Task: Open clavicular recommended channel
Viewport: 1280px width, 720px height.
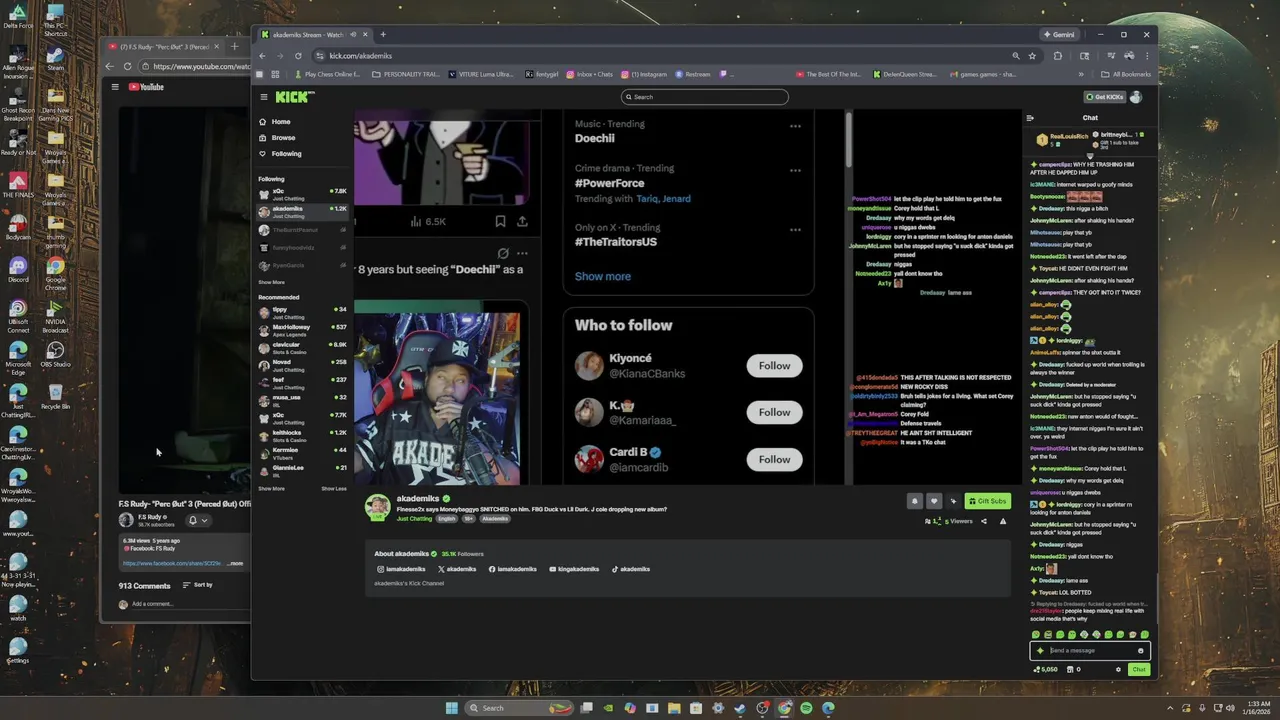Action: click(301, 348)
